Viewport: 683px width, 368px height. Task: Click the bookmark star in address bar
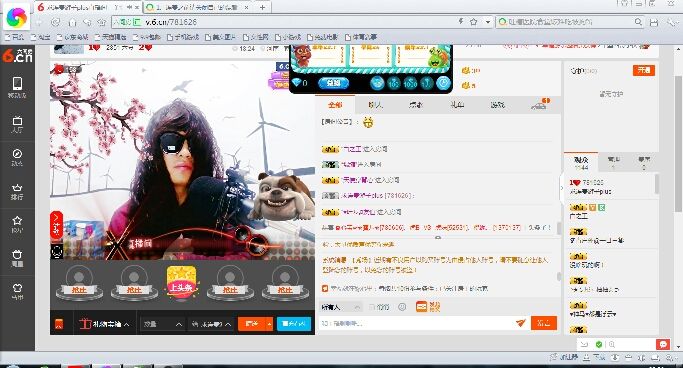click(473, 21)
